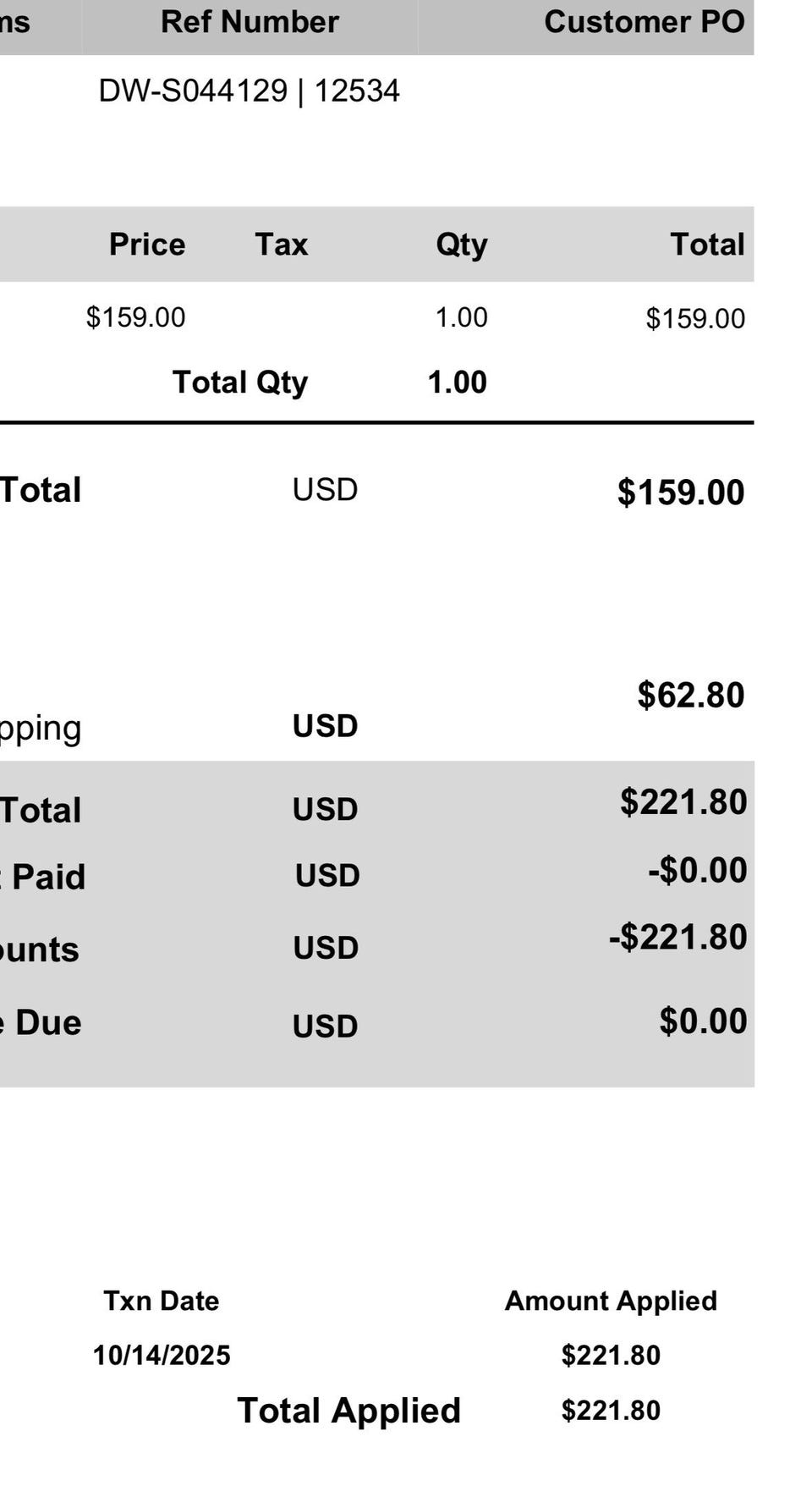Click the Total Applied label
Viewport: 812px width, 1497px height.
click(348, 1411)
